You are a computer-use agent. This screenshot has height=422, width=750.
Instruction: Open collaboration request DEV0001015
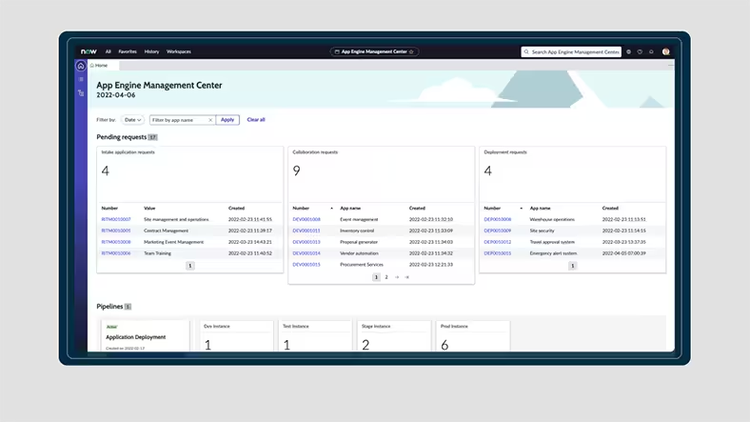pyautogui.click(x=306, y=265)
